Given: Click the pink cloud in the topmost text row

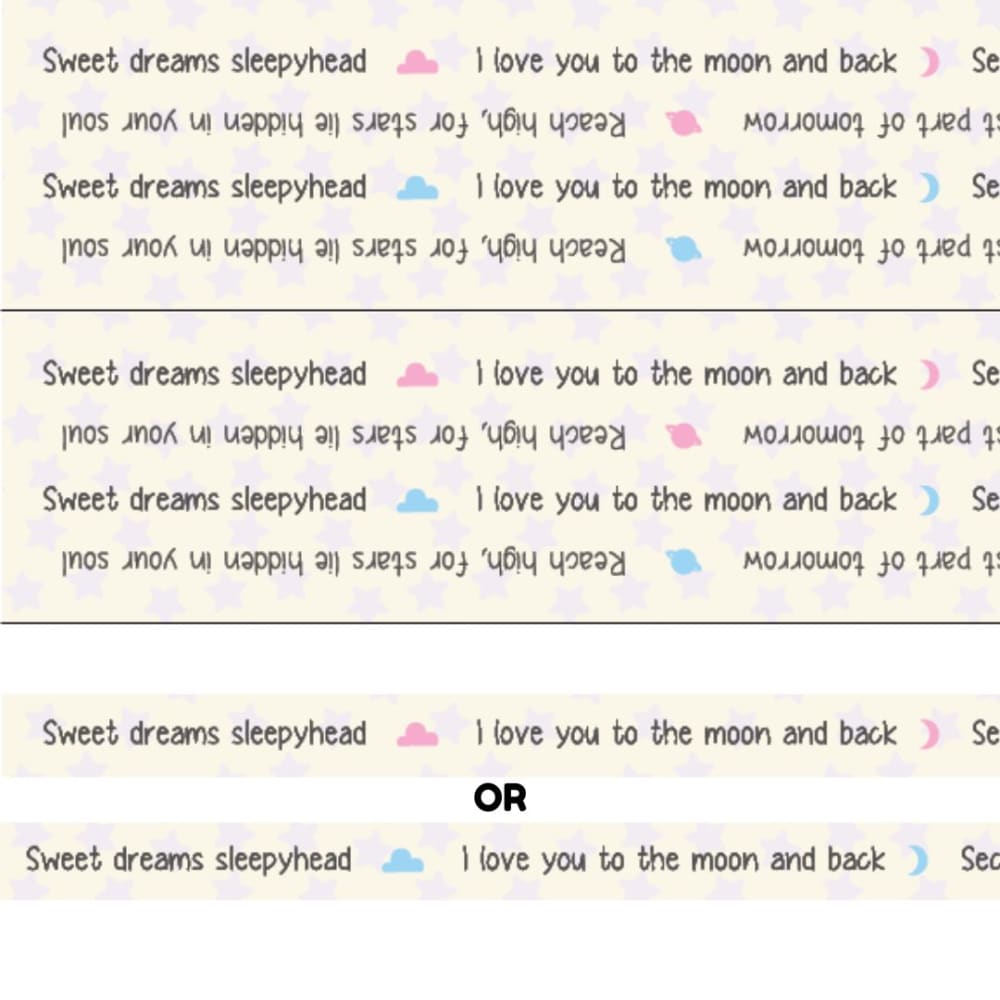Looking at the screenshot, I should click(417, 63).
